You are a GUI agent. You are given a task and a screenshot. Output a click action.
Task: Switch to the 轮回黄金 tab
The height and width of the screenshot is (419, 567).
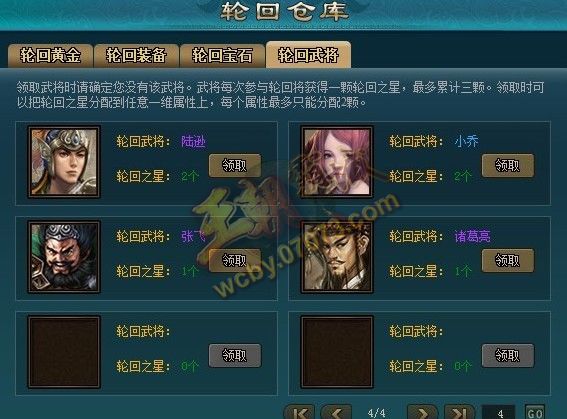50,56
